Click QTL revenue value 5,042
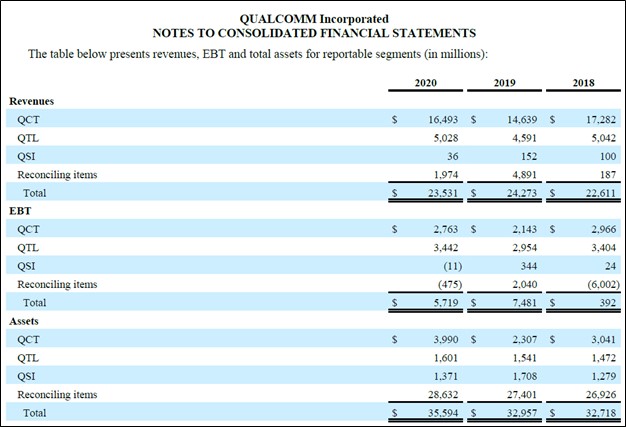The width and height of the screenshot is (626, 427). point(604,138)
